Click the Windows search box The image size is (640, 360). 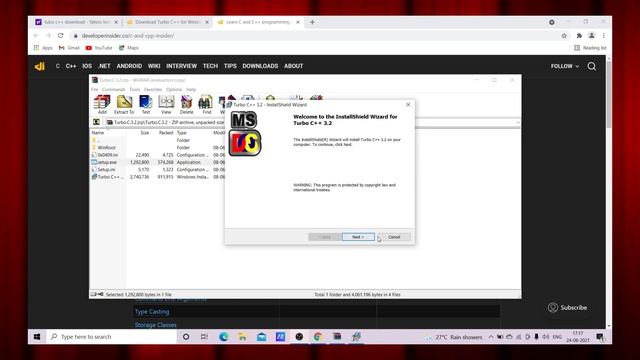tap(111, 337)
